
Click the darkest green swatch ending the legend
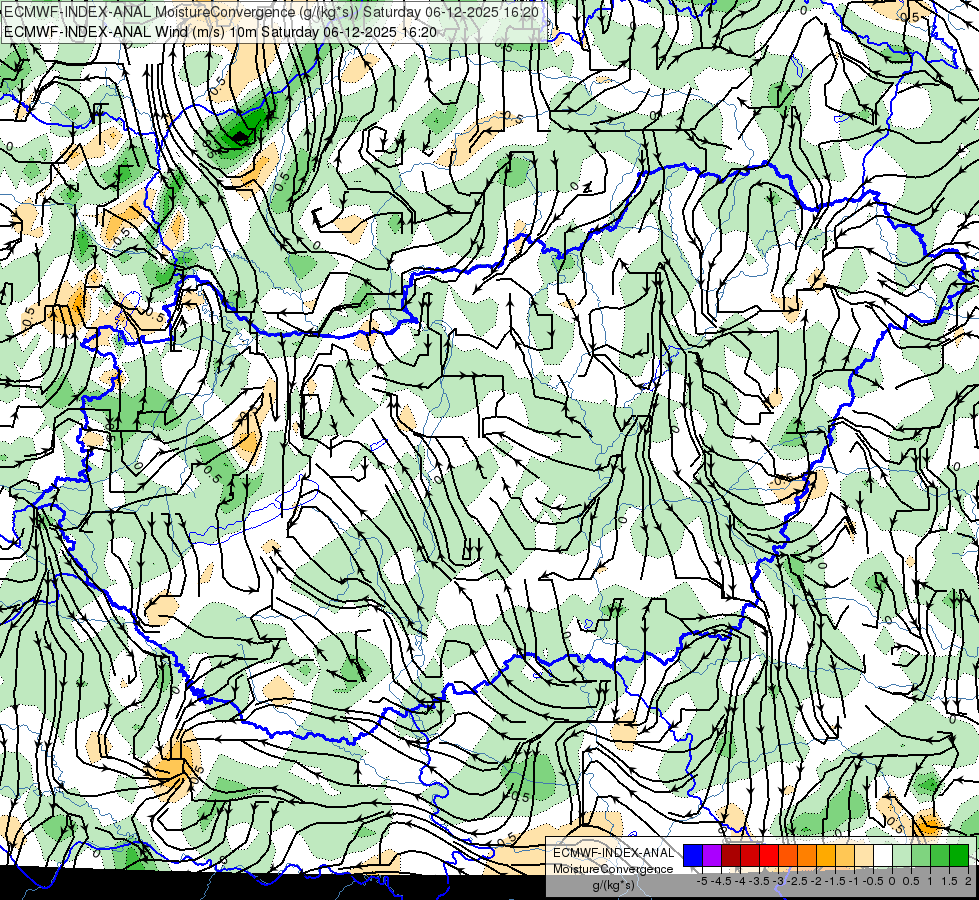959,855
